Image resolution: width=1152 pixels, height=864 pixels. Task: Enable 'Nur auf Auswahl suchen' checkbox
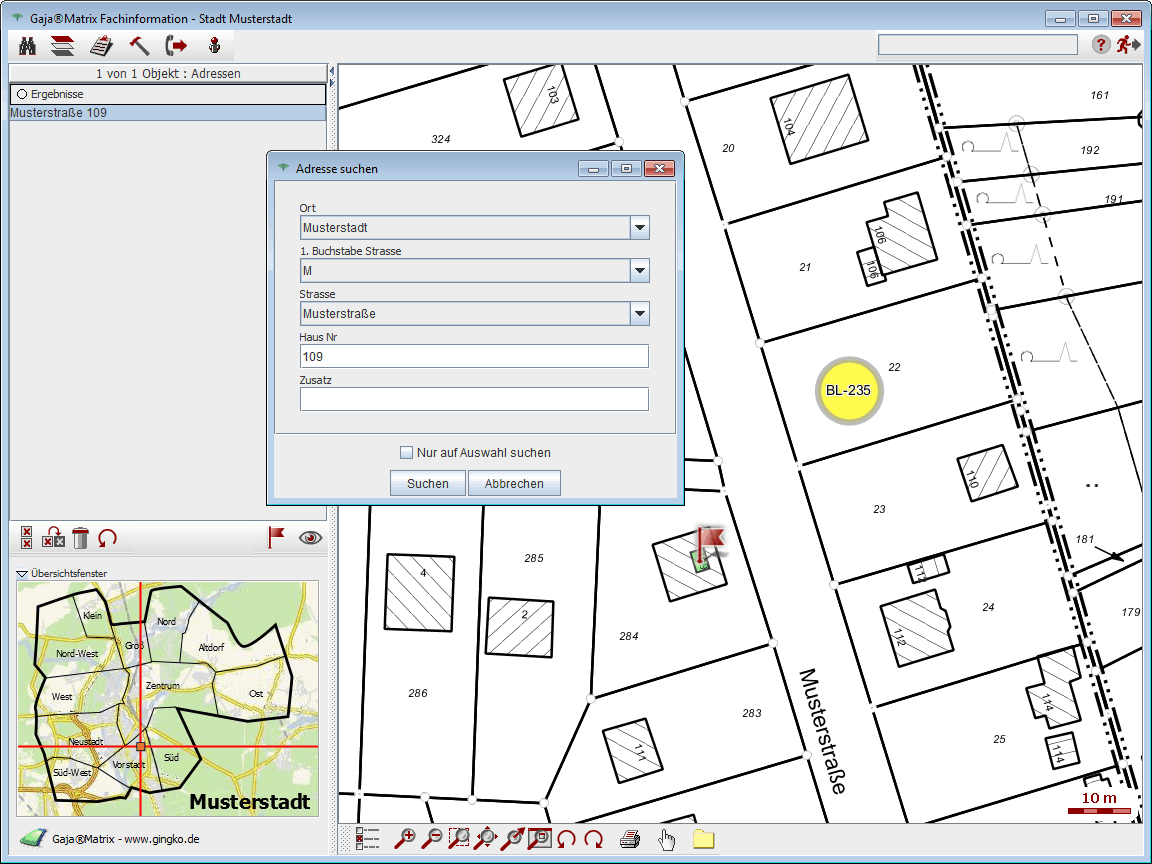tap(406, 453)
